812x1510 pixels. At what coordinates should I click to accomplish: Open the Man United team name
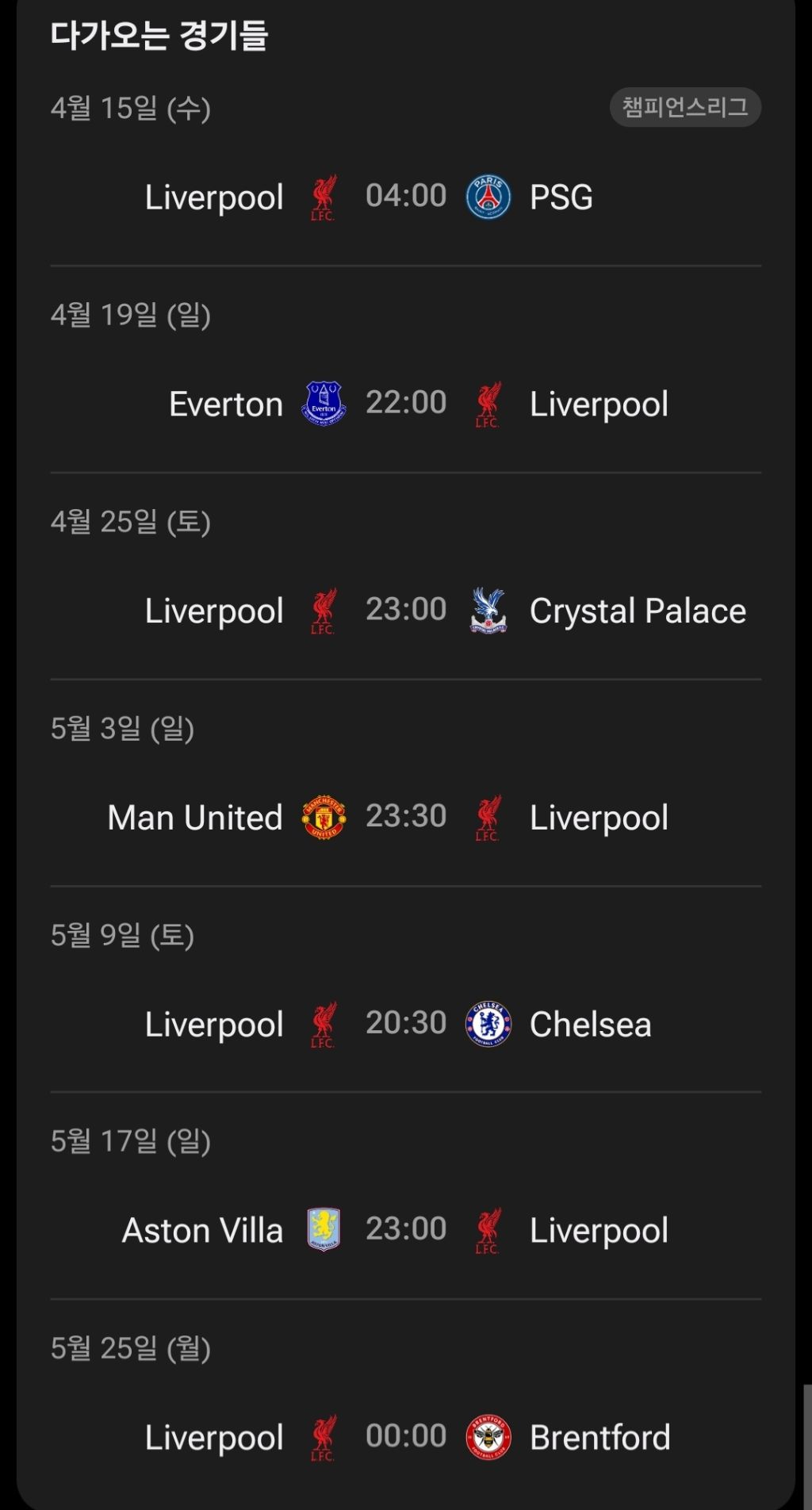[195, 818]
